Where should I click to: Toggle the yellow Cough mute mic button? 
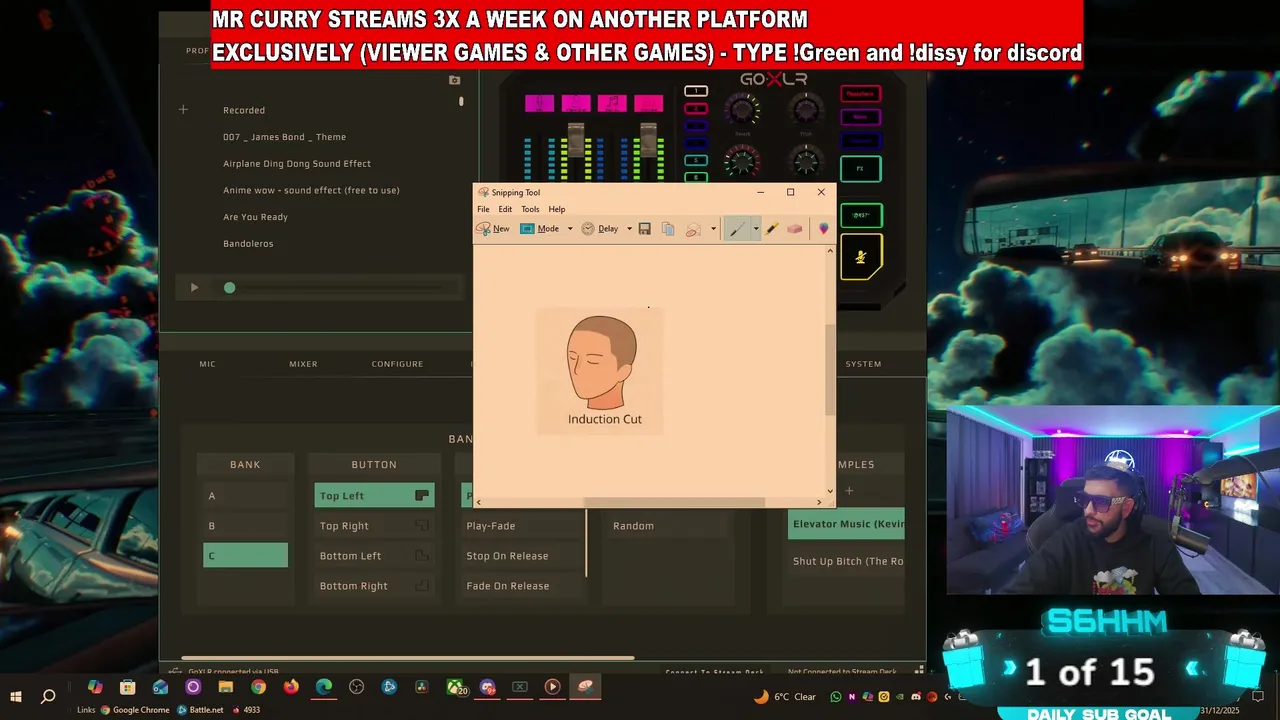click(860, 257)
